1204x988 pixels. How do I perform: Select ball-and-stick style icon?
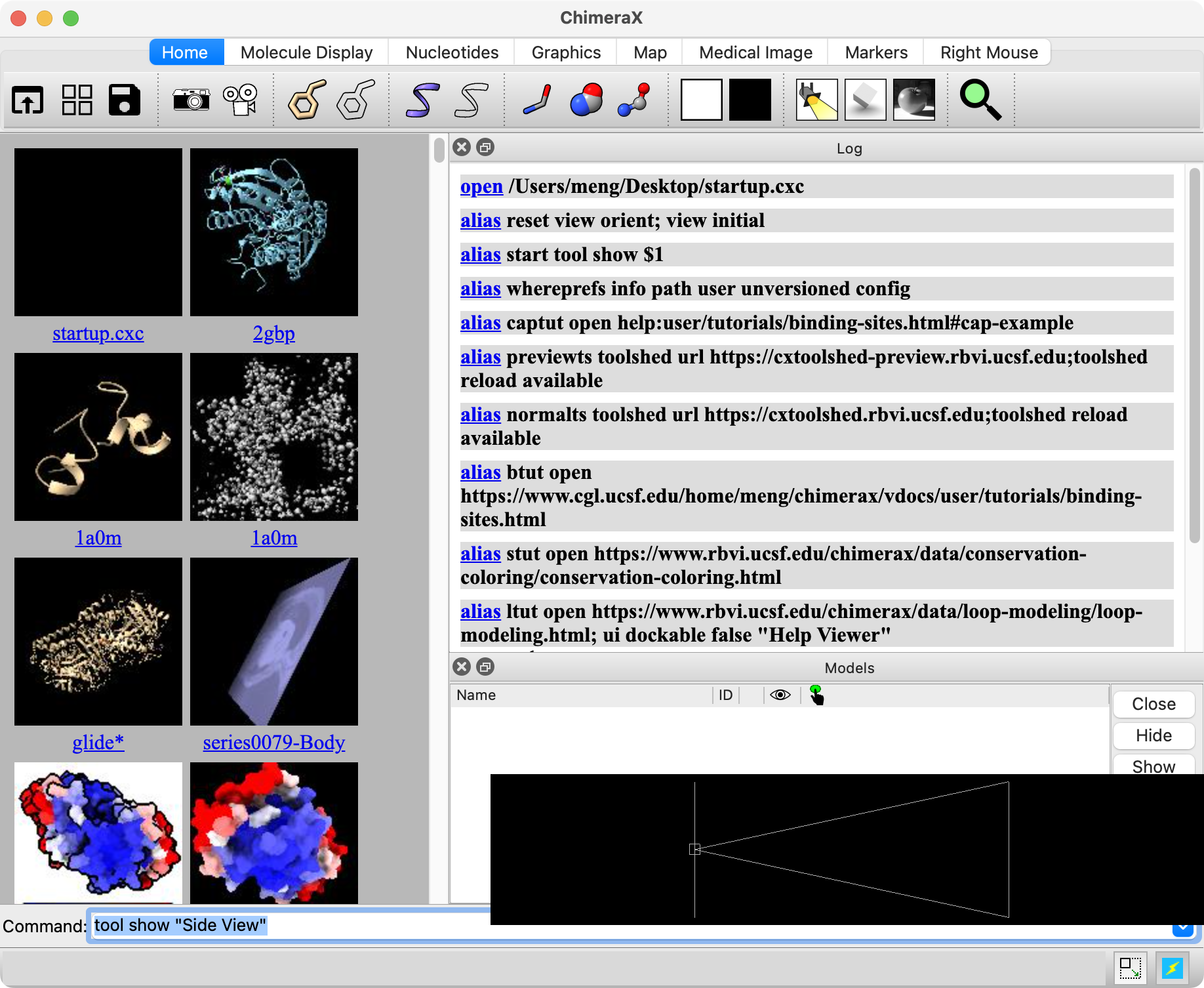(634, 100)
